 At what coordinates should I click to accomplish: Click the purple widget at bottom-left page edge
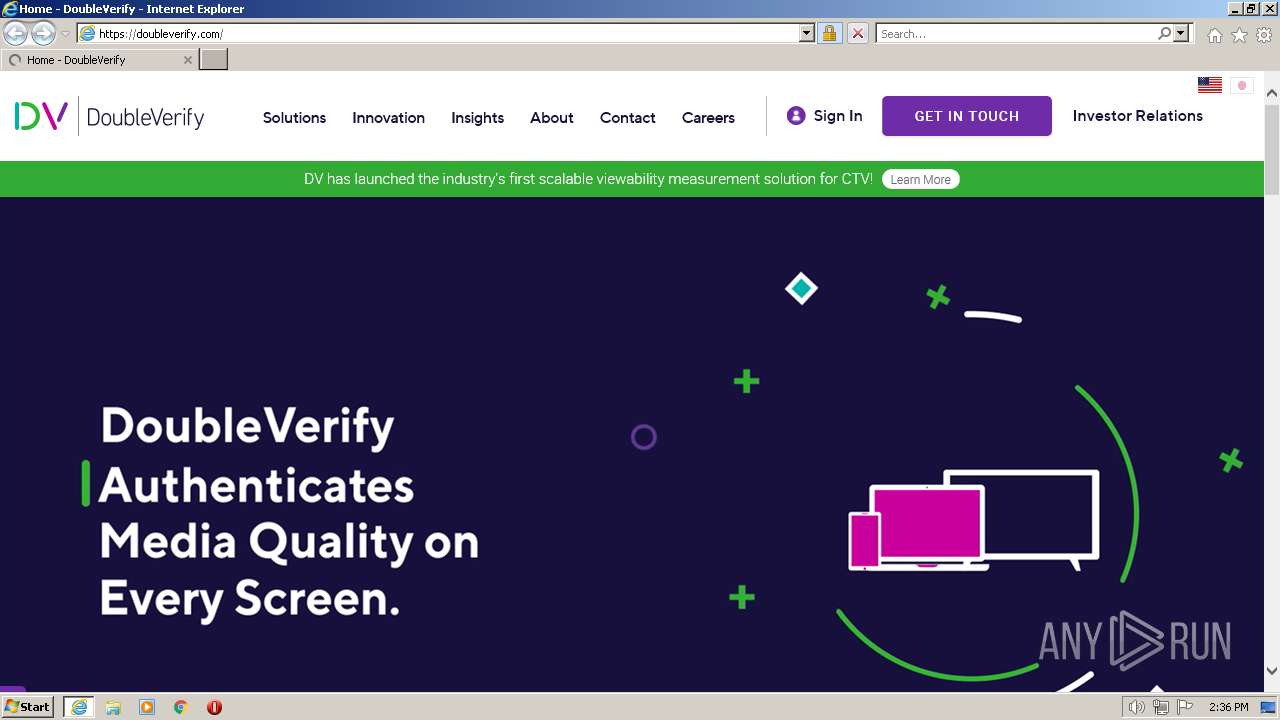[13, 689]
